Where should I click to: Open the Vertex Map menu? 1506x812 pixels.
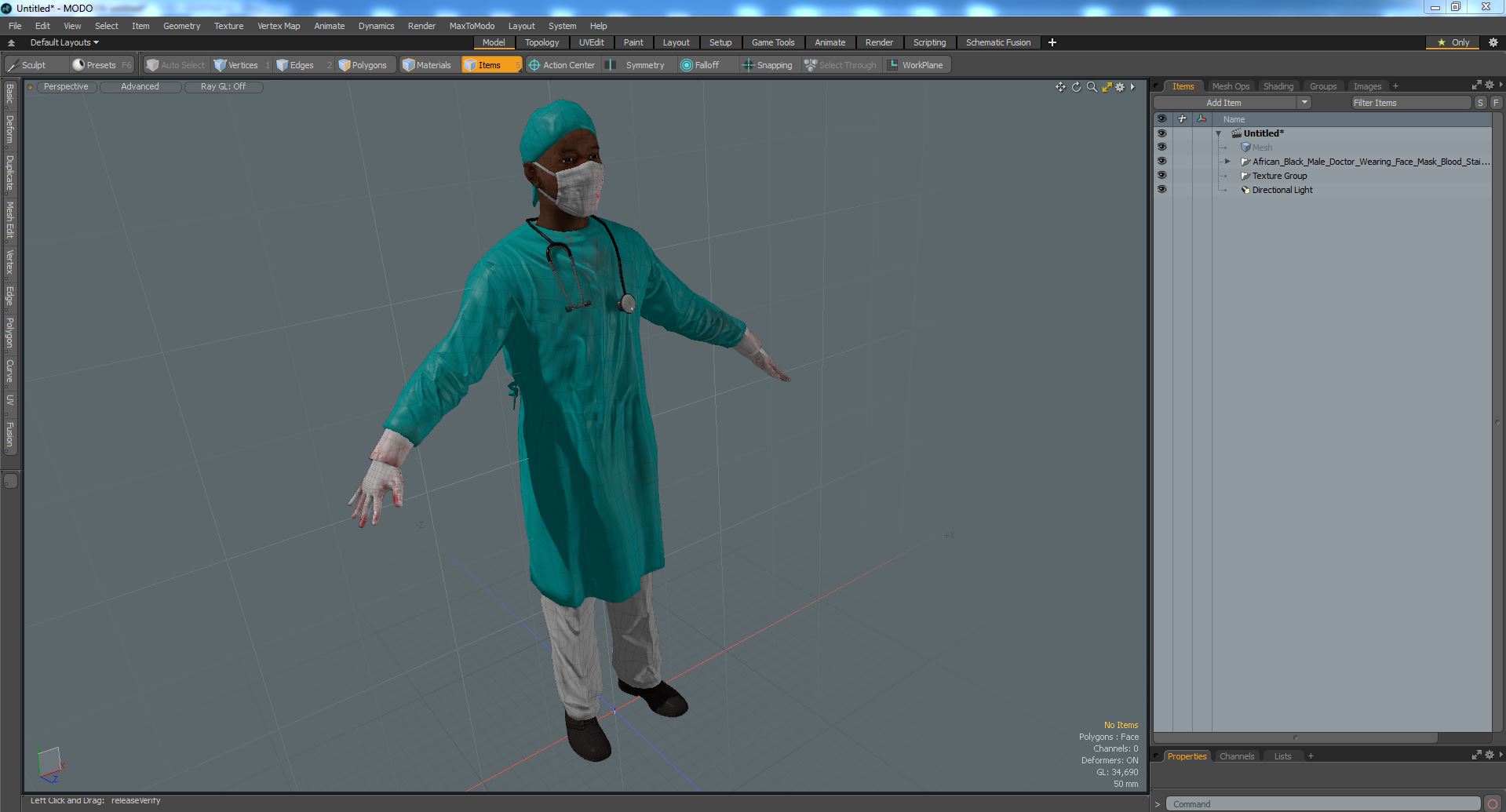[x=279, y=26]
